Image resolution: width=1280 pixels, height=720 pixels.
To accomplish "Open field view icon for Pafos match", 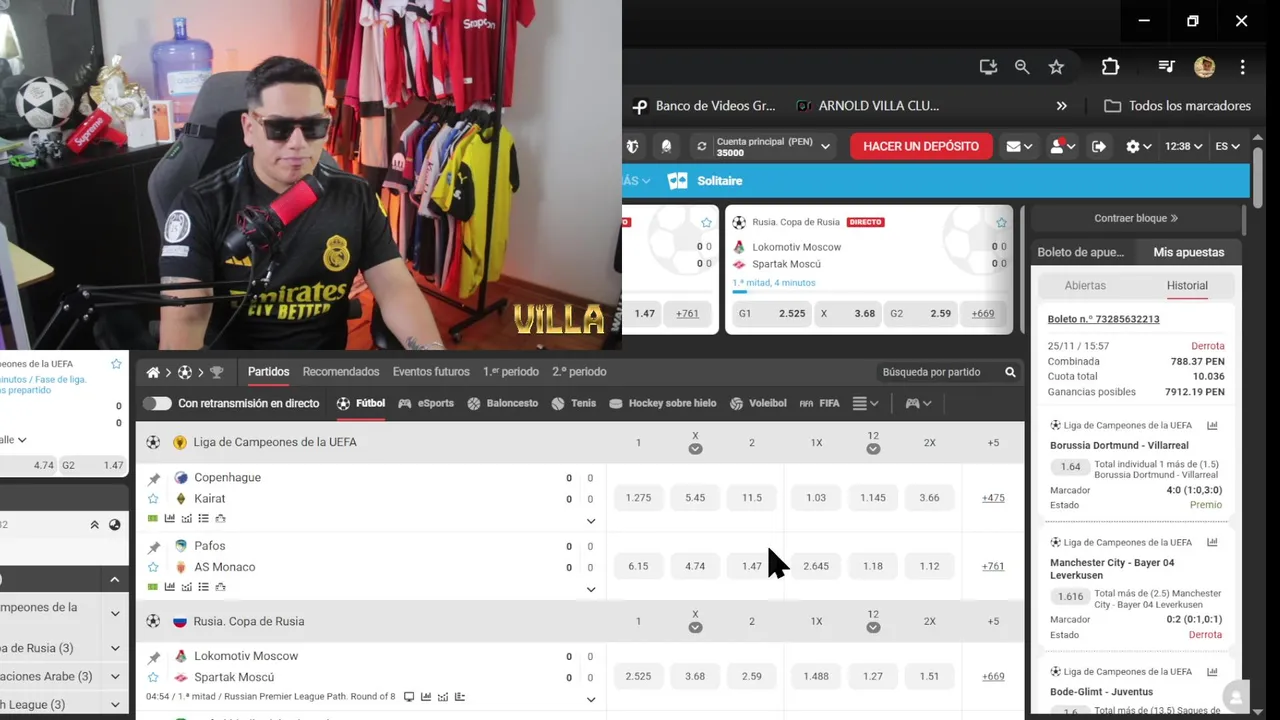I will (153, 587).
